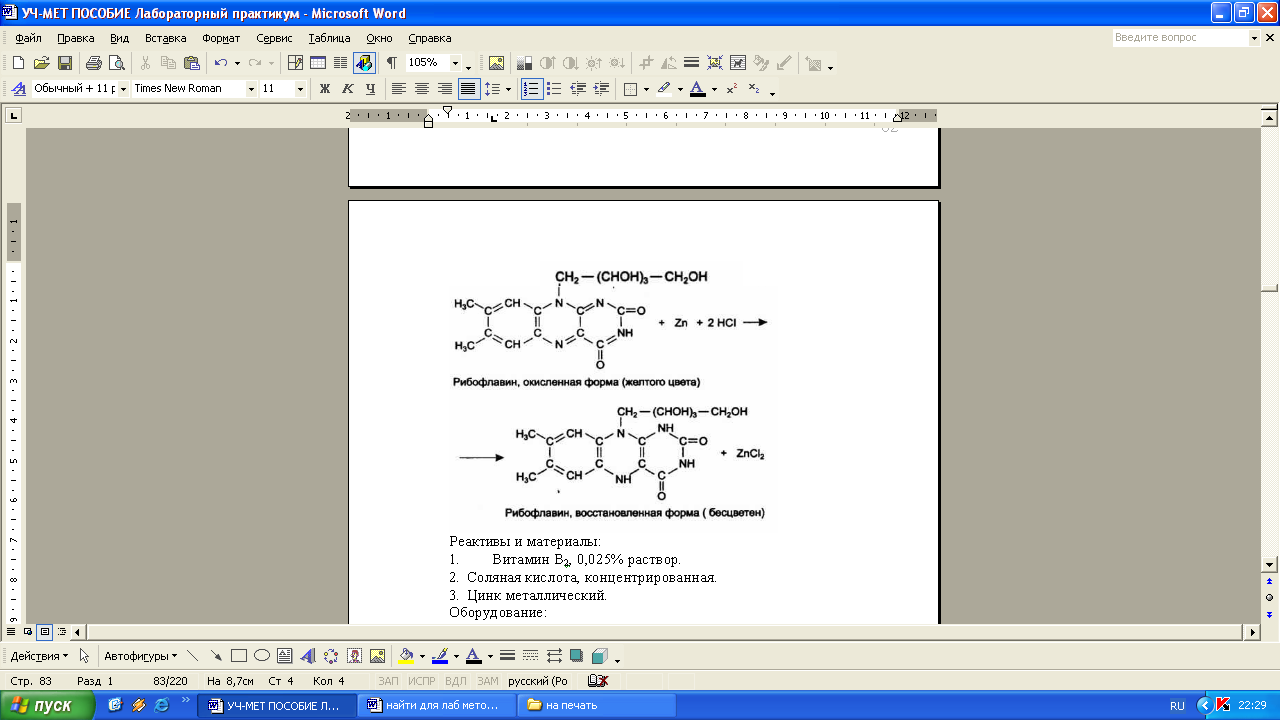Open the Вставка menu

165,38
